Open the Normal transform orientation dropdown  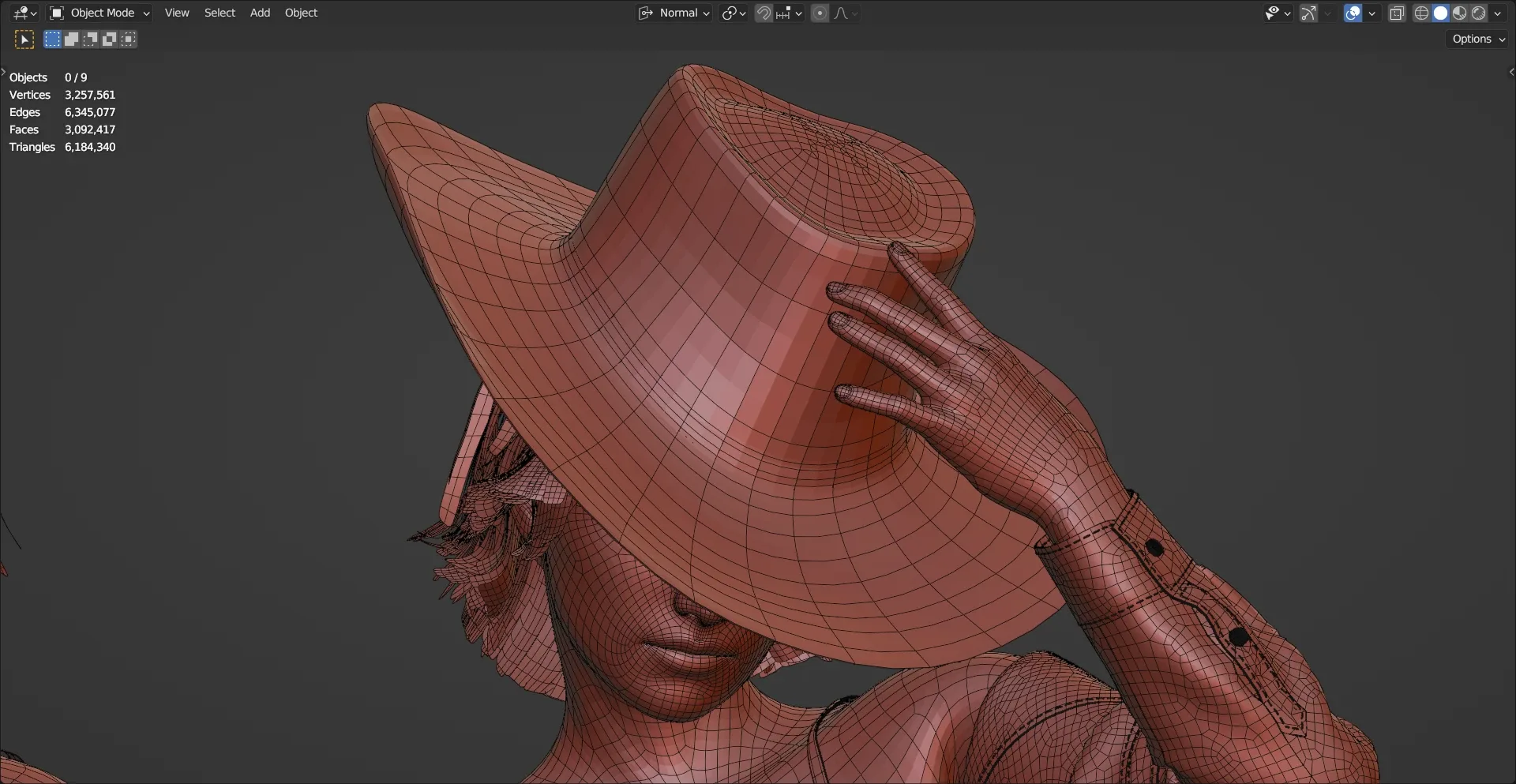(675, 13)
